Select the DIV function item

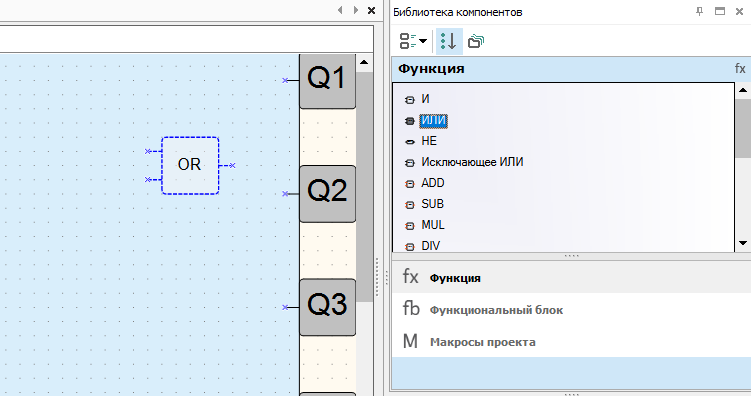pos(431,246)
